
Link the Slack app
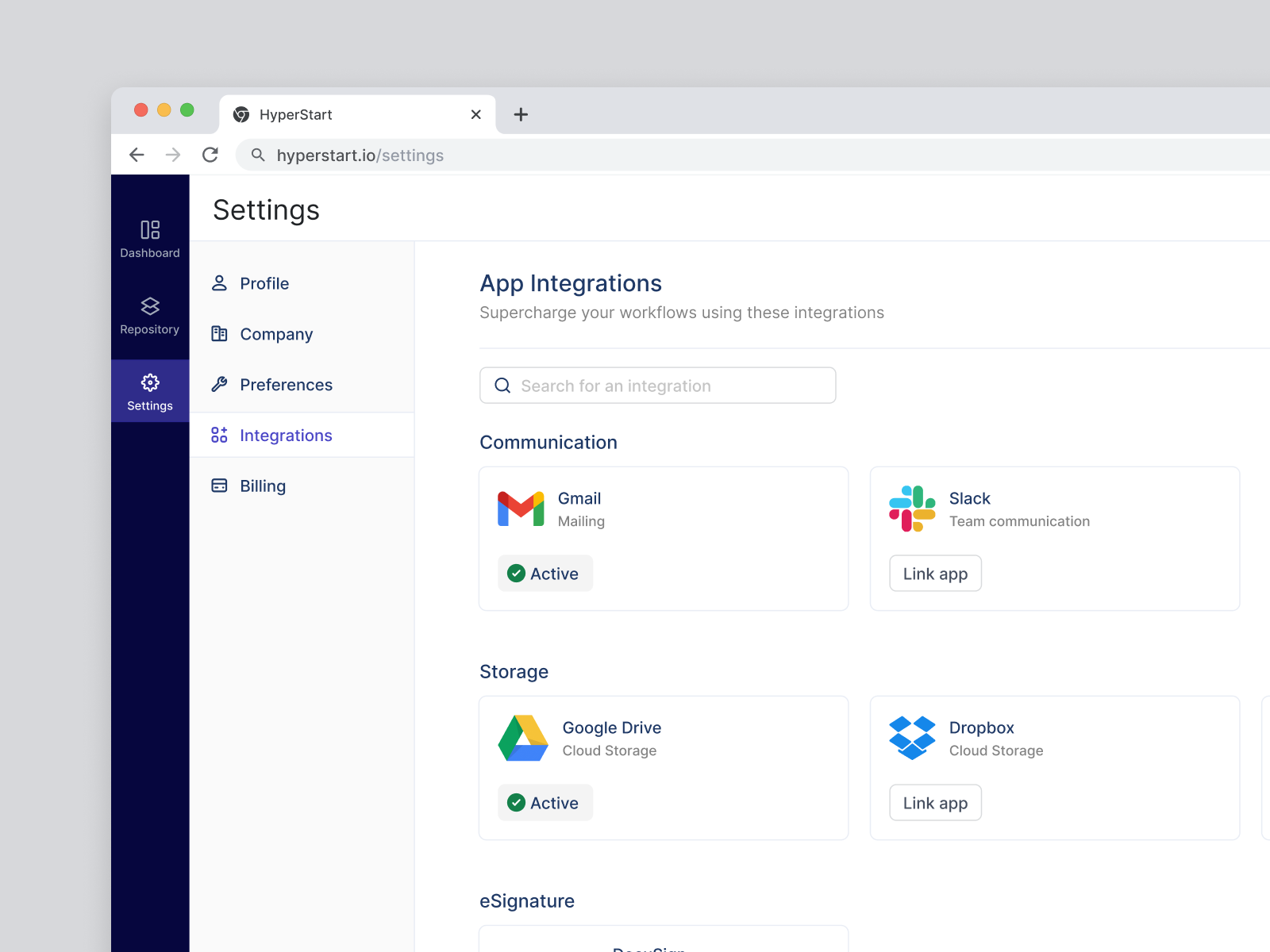tap(935, 573)
